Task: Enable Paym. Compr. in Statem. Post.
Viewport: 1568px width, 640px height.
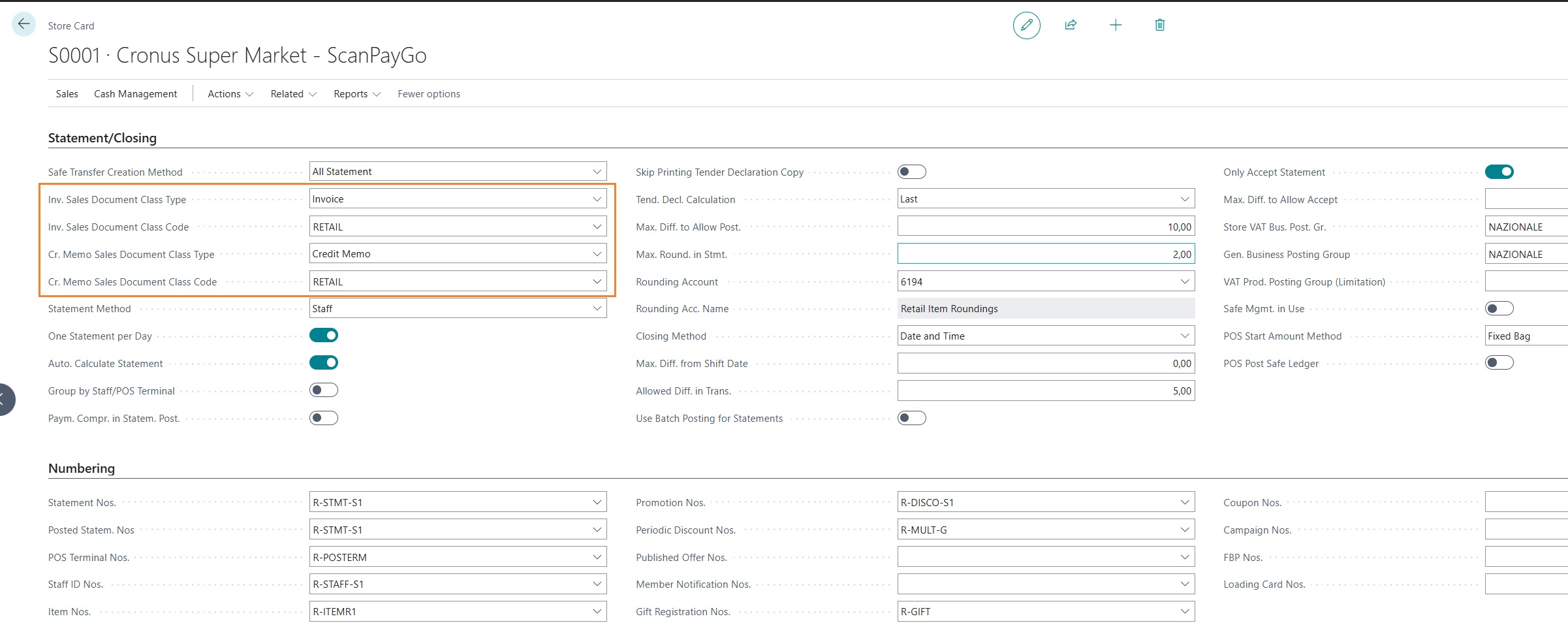Action: click(x=324, y=418)
